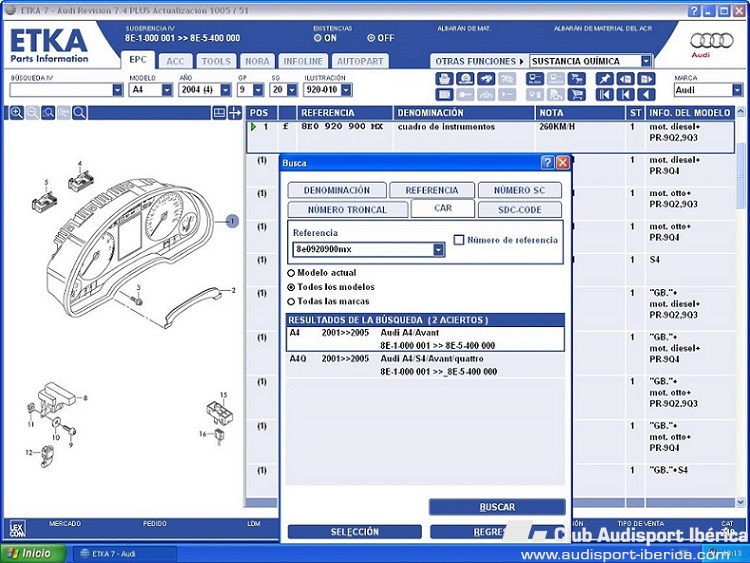Switch to the AUTOPART tab

click(x=360, y=61)
